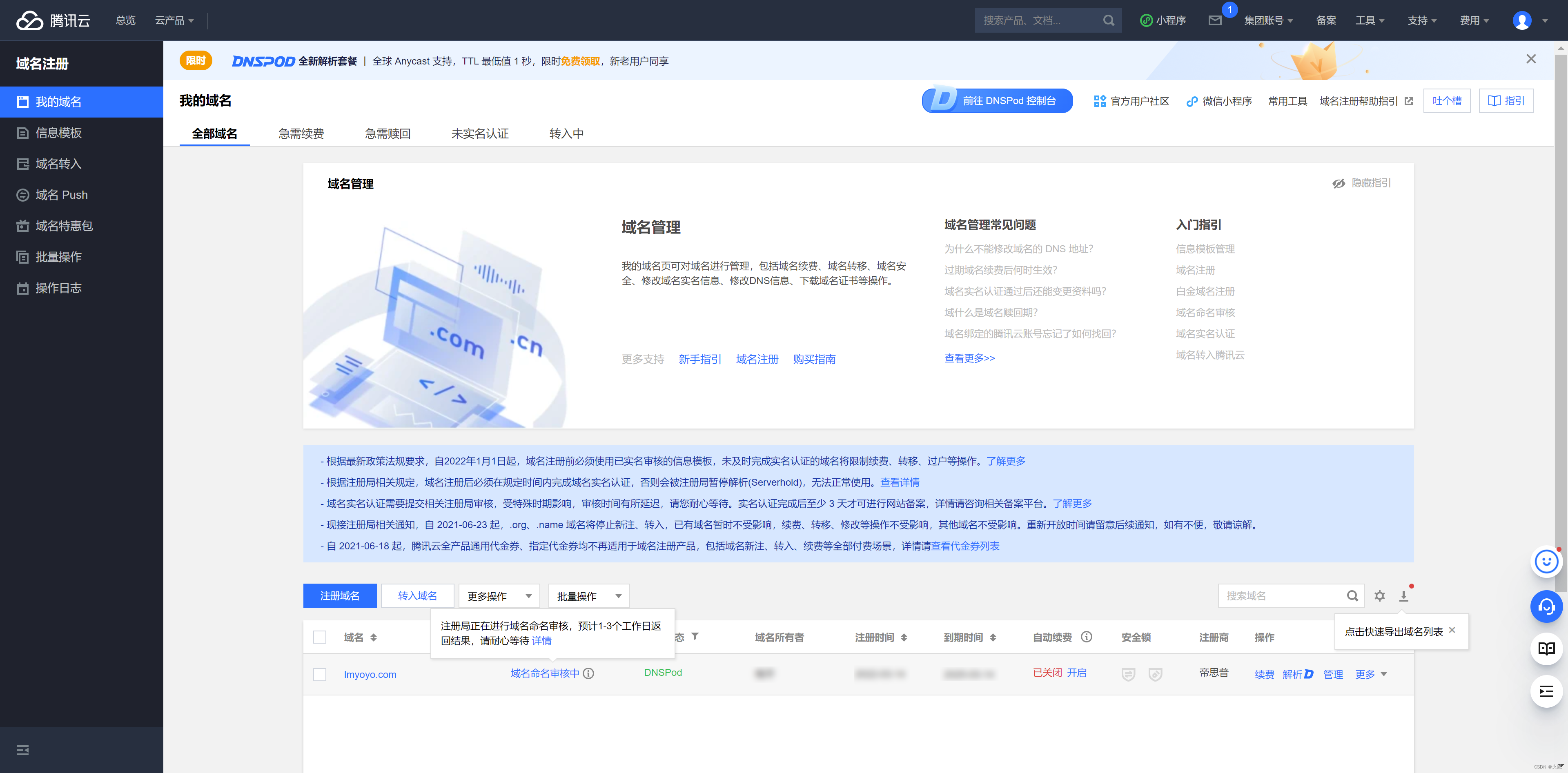
Task: Expand the 集团账号 dropdown
Action: point(1269,20)
